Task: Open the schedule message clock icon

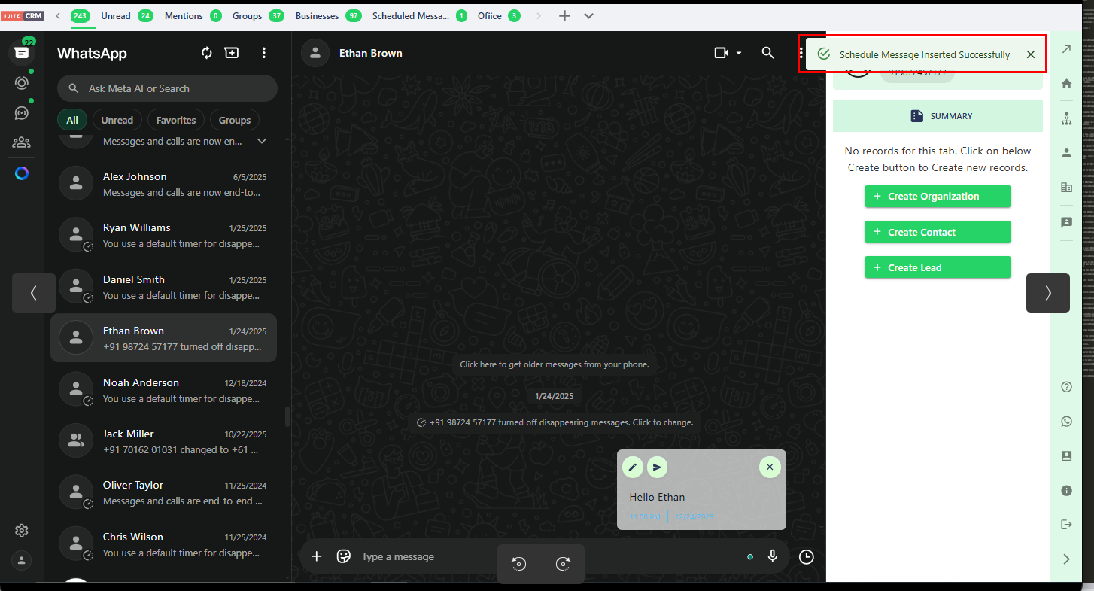Action: pos(806,557)
